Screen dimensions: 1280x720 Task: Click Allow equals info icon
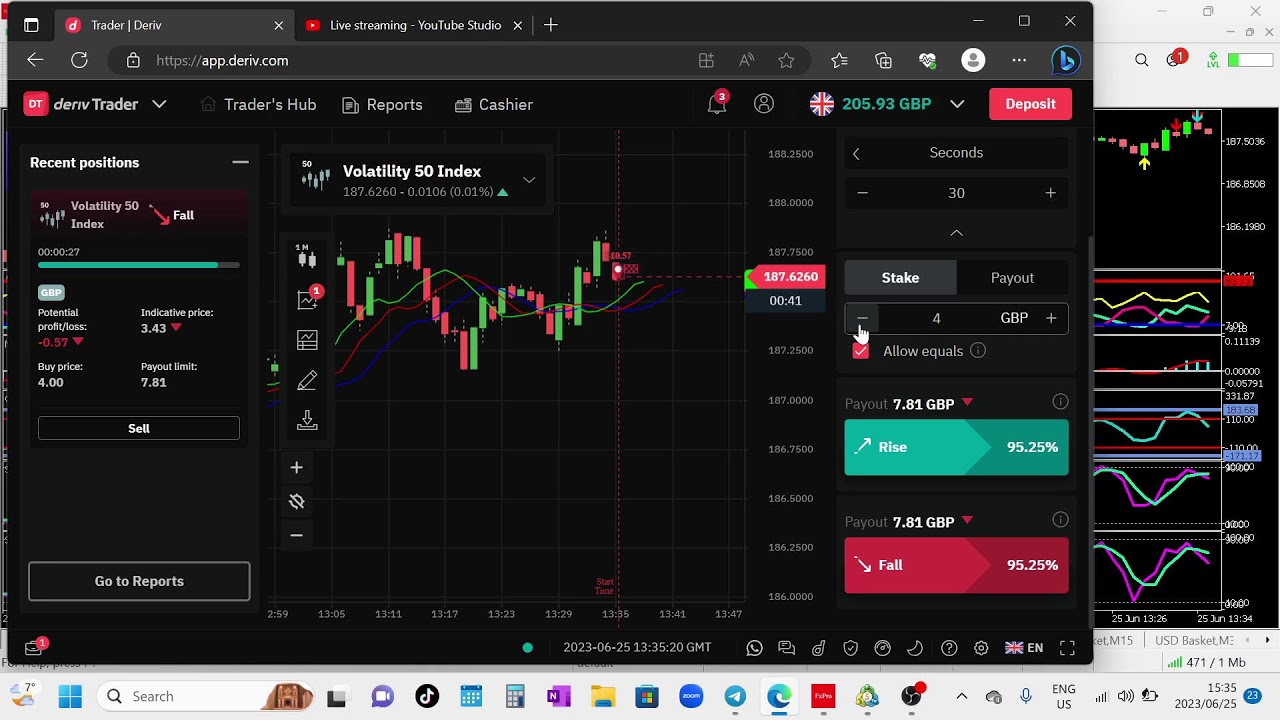tap(978, 350)
